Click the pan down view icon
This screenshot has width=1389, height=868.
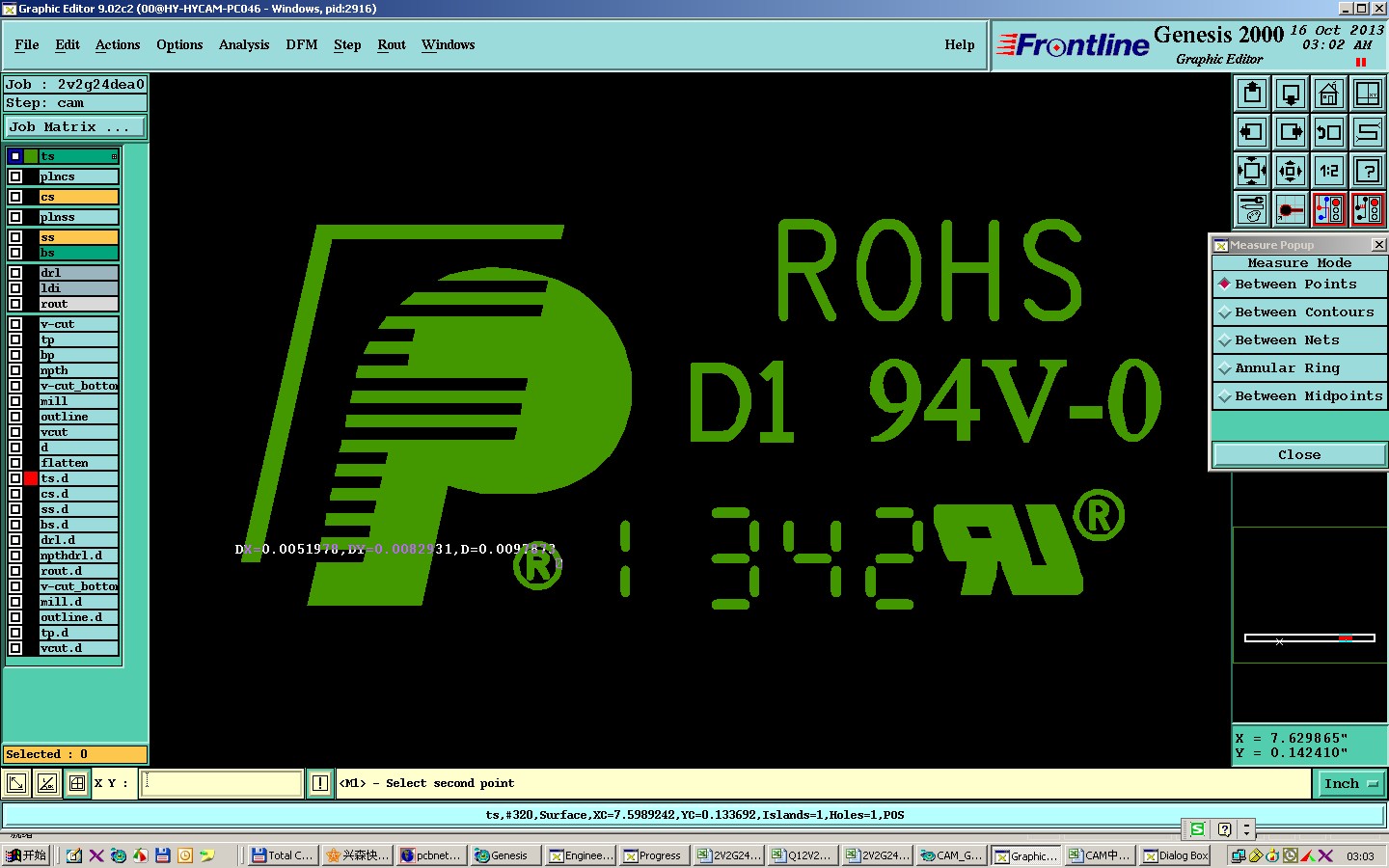click(x=1291, y=94)
